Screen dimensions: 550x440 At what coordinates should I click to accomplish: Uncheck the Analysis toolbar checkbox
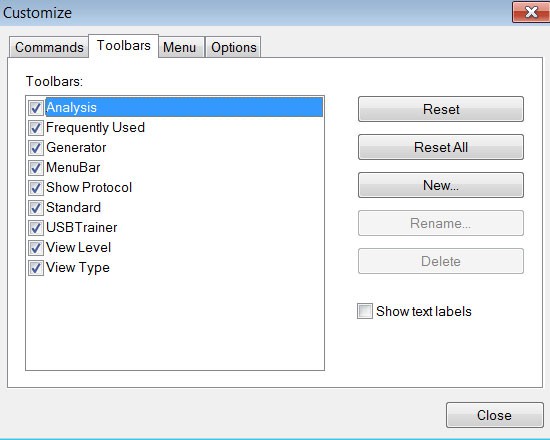36,108
